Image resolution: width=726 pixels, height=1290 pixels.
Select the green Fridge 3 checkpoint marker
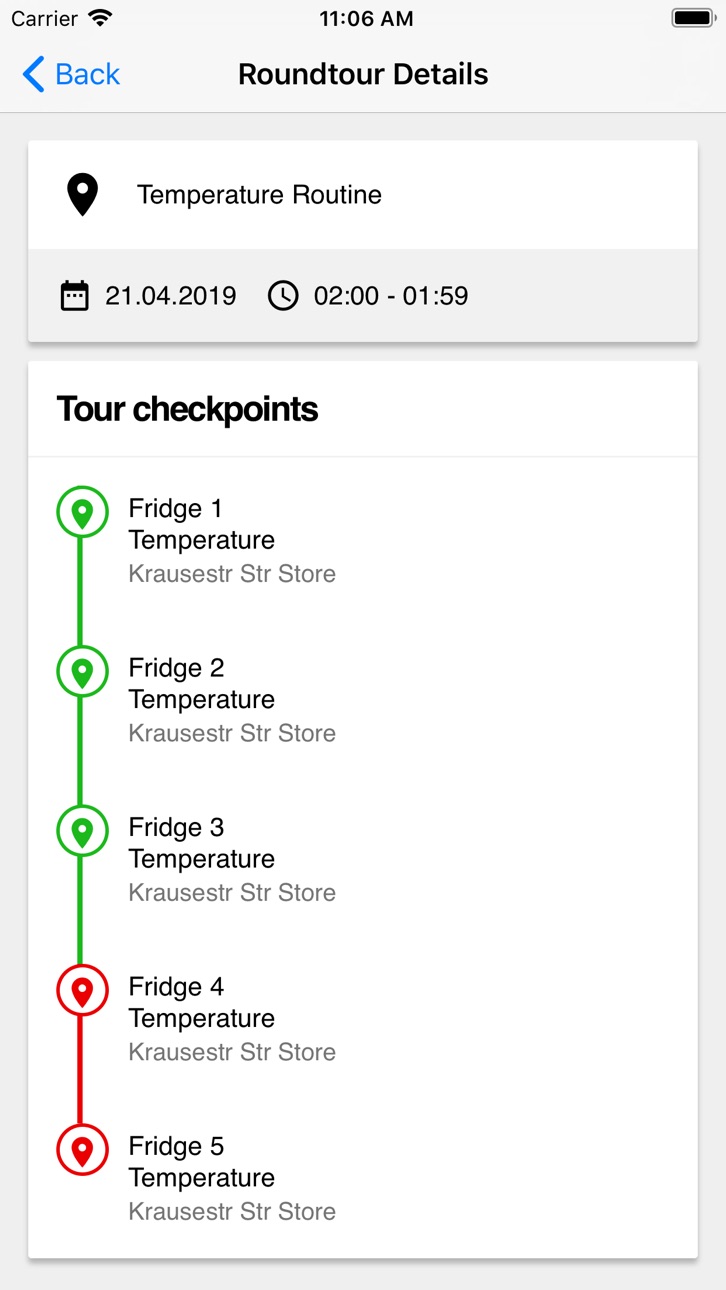[82, 831]
